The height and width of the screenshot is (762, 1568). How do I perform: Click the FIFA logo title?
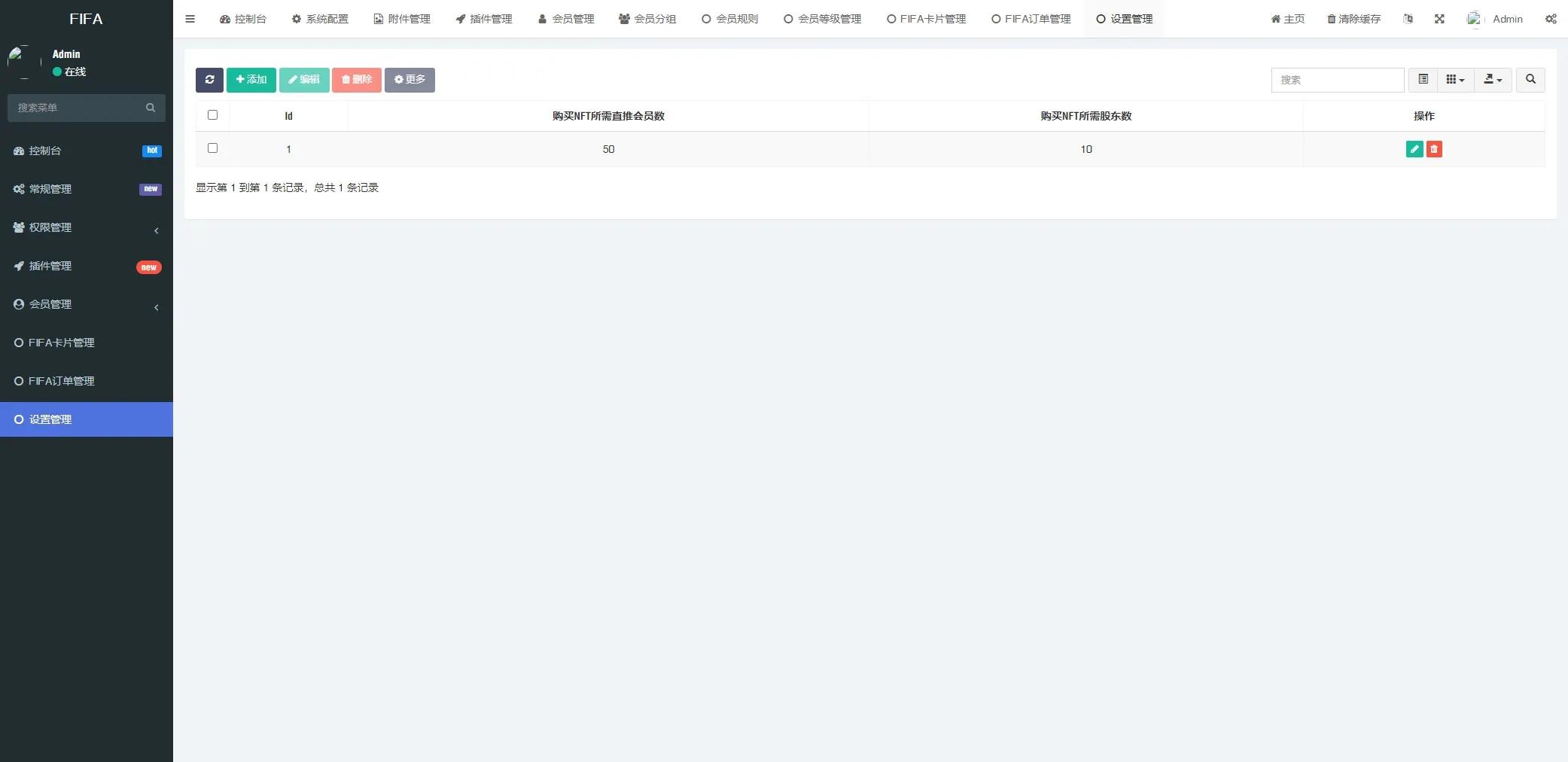(86, 19)
